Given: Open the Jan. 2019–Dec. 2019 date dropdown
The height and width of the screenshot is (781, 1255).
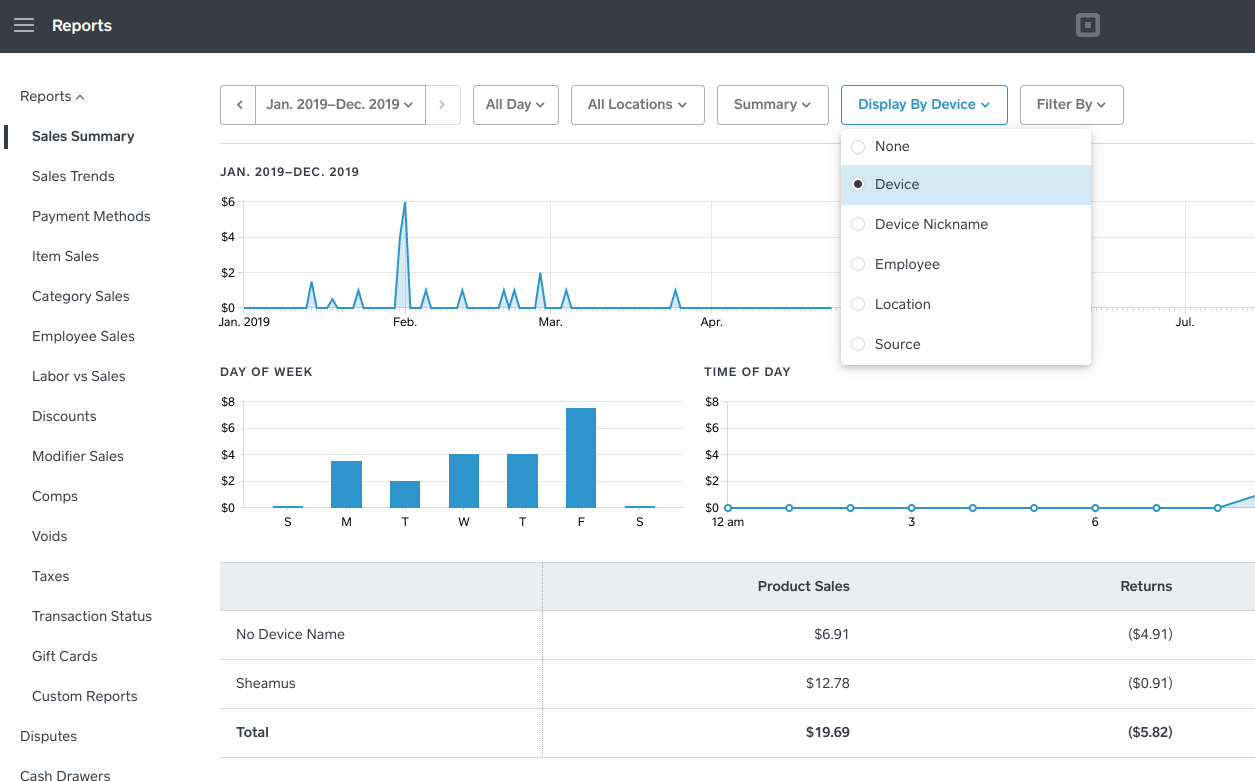Looking at the screenshot, I should [x=340, y=105].
